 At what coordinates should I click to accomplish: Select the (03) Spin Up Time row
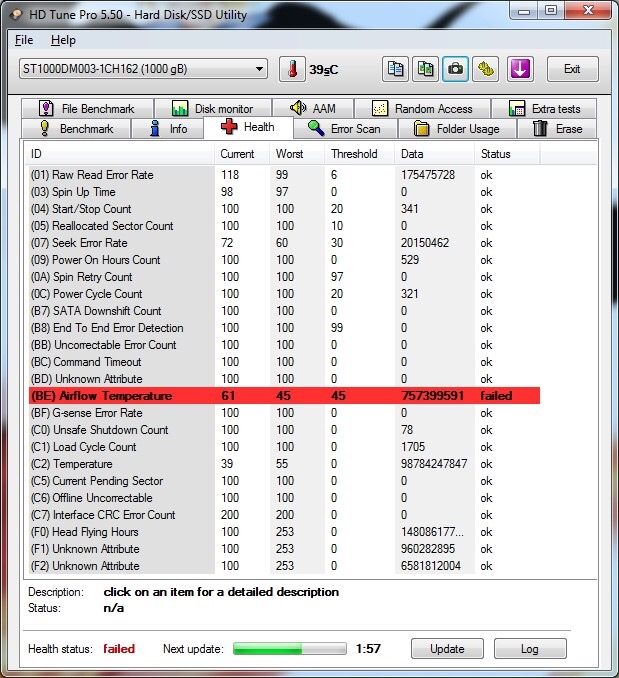(x=284, y=192)
